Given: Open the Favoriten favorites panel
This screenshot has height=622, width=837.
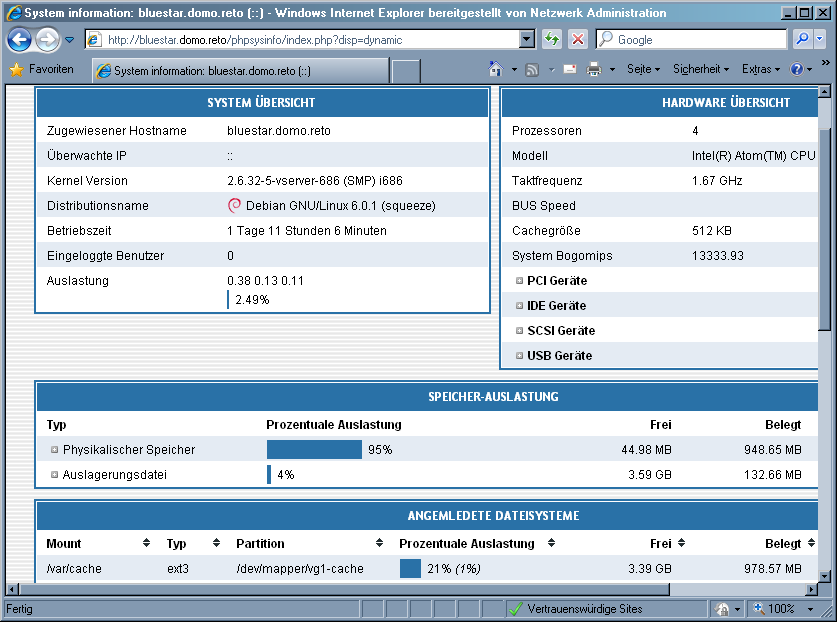Looking at the screenshot, I should point(42,70).
